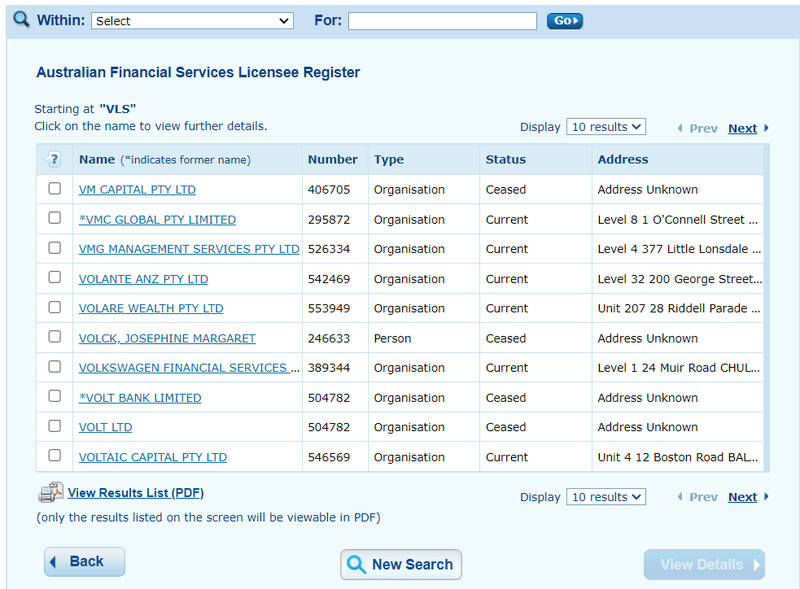Start a New Search

click(401, 565)
